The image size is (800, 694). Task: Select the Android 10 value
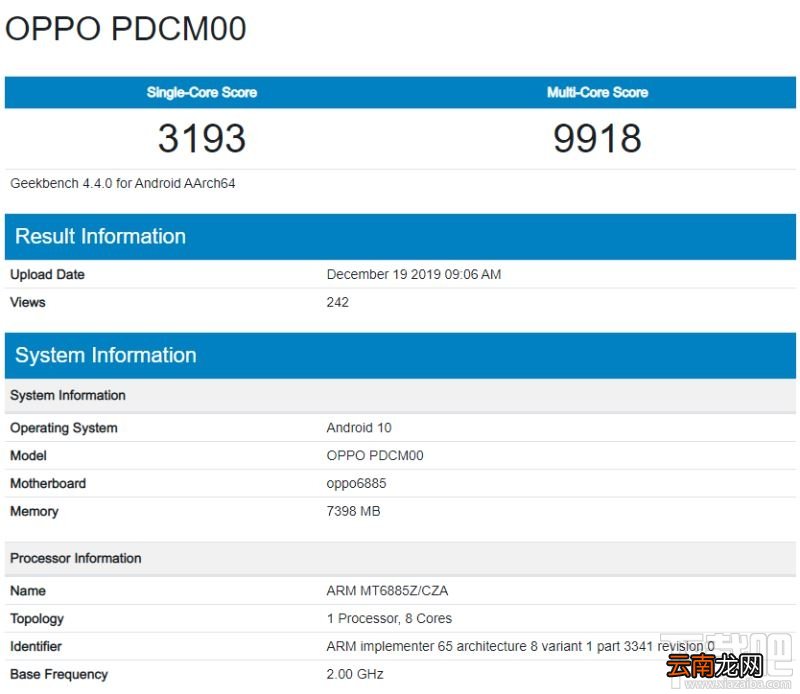tap(359, 428)
